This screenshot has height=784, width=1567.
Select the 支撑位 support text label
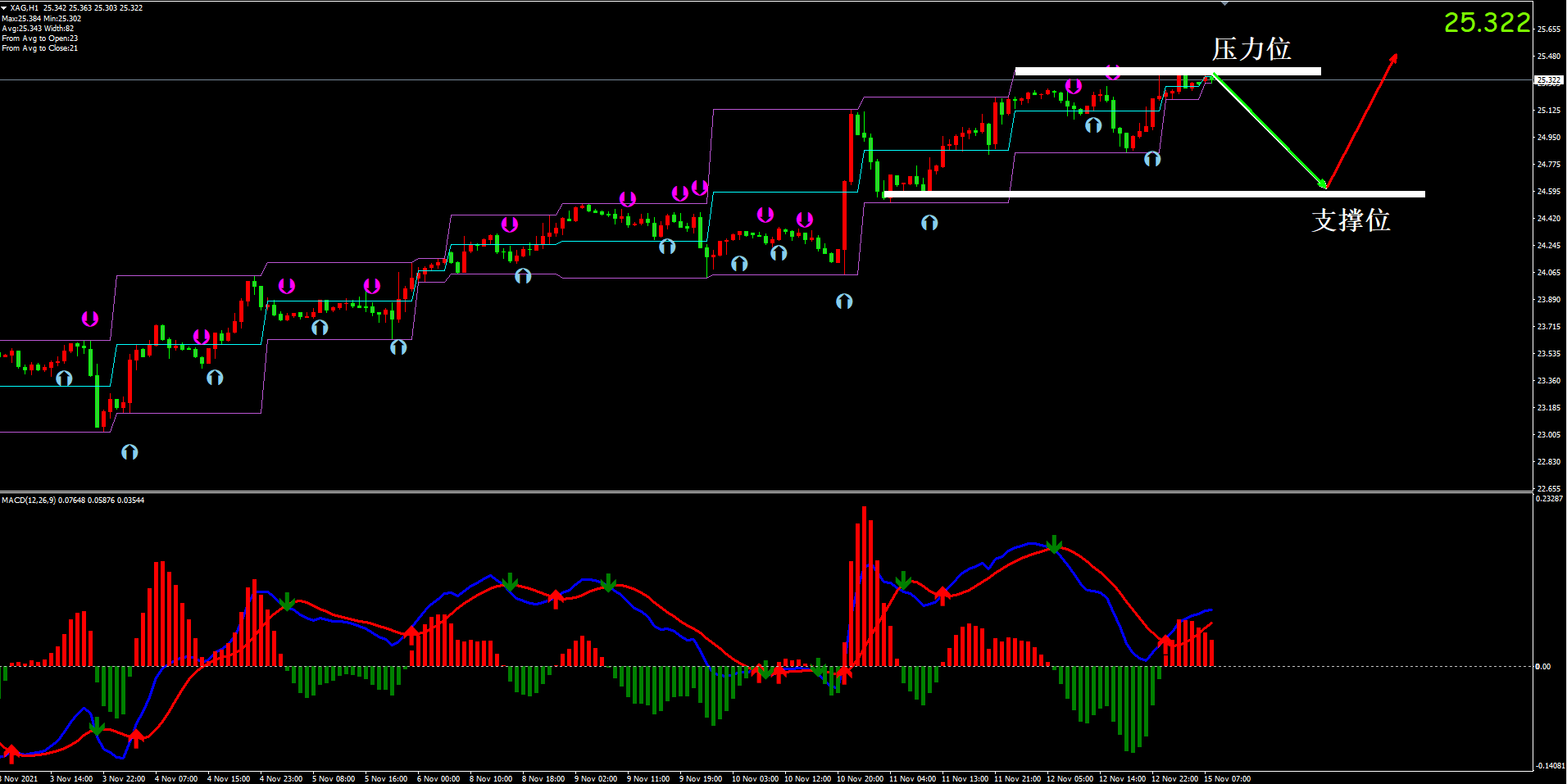[1351, 220]
